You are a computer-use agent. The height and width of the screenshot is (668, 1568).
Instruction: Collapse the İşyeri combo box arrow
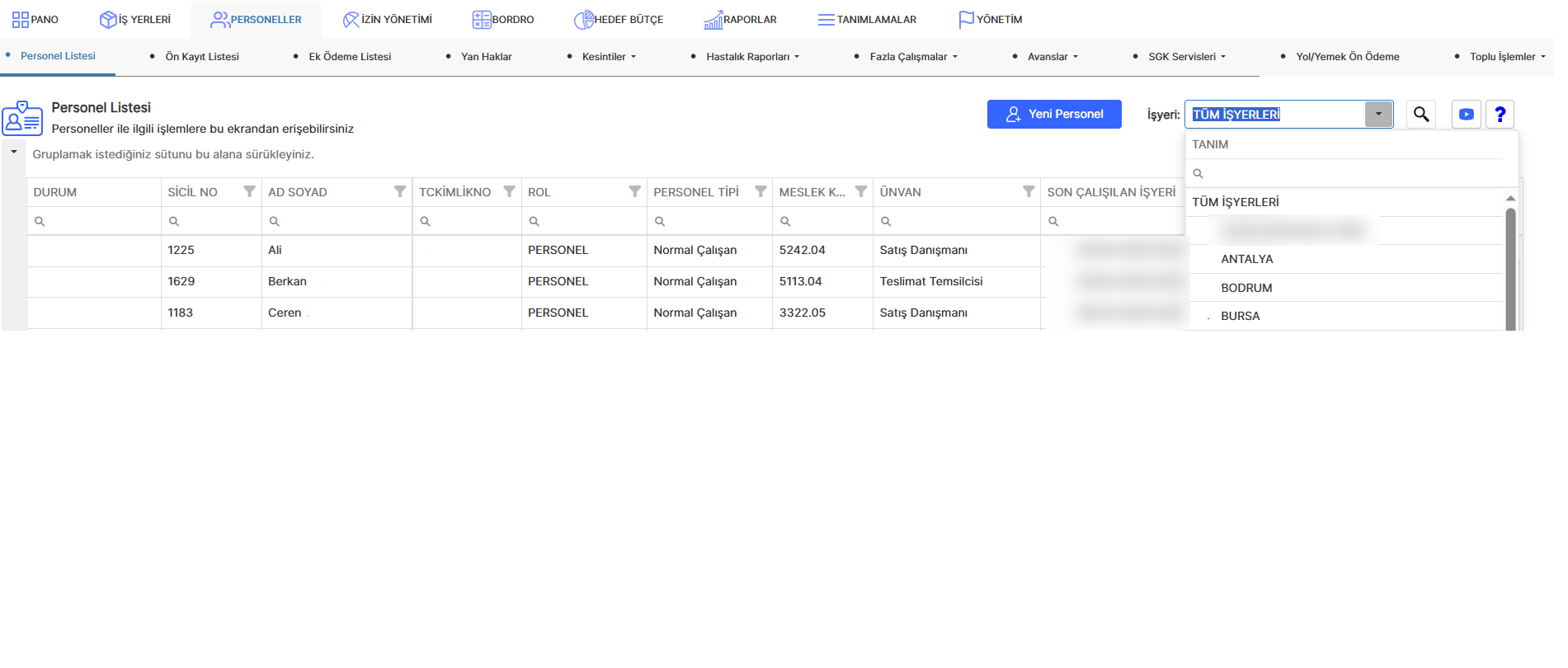click(x=1378, y=114)
